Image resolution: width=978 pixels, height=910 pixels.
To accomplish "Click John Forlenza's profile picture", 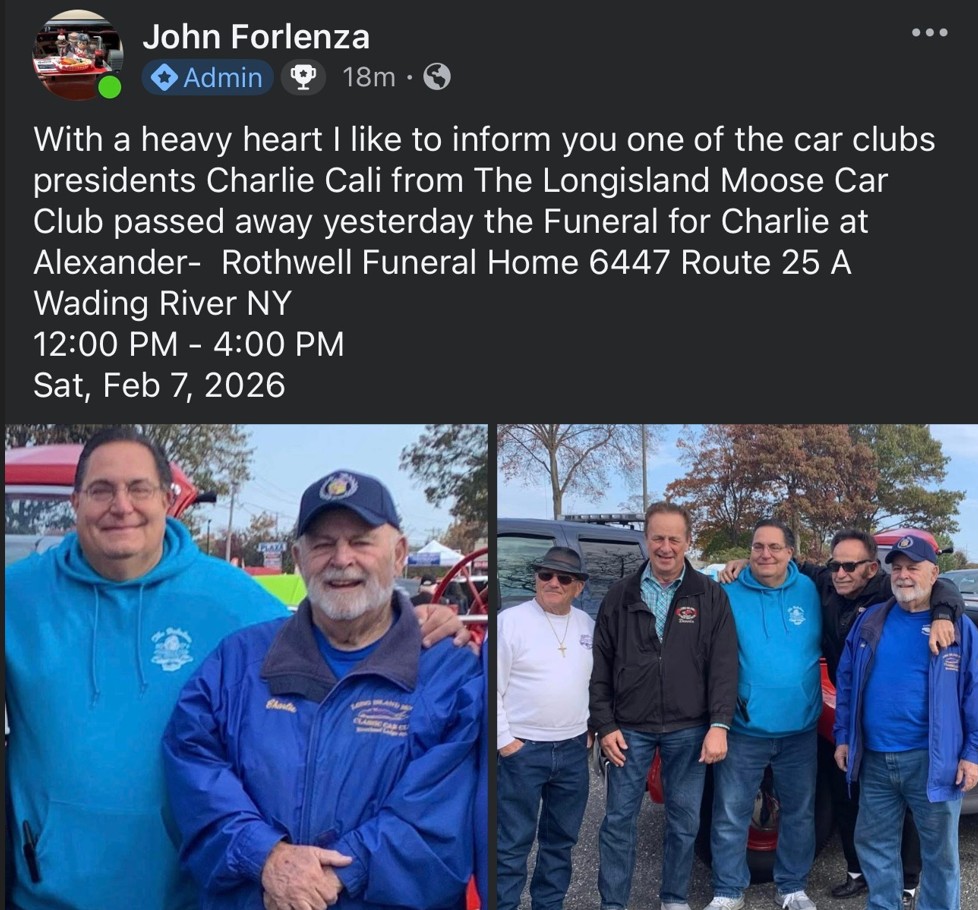I will [x=78, y=56].
